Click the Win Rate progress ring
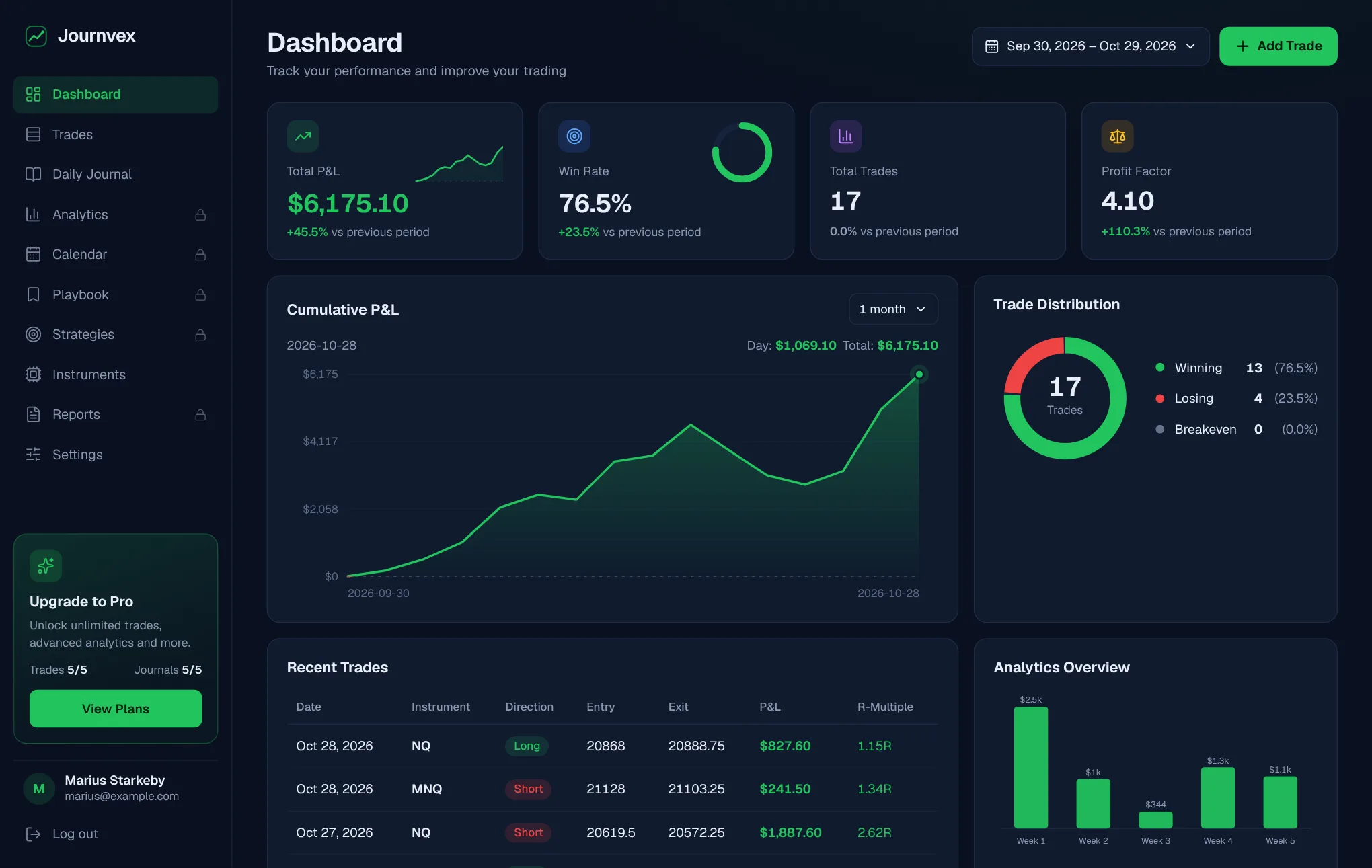The width and height of the screenshot is (1372, 868). pyautogui.click(x=742, y=152)
